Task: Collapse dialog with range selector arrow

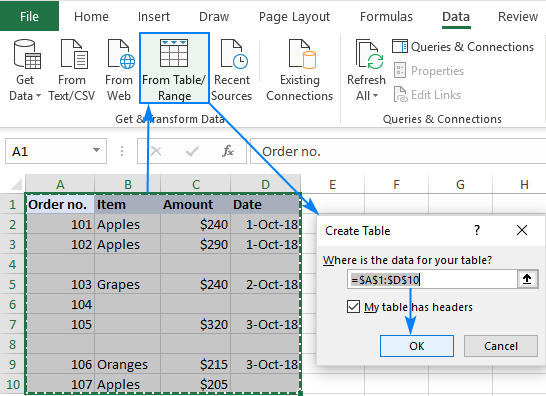Action: 527,279
